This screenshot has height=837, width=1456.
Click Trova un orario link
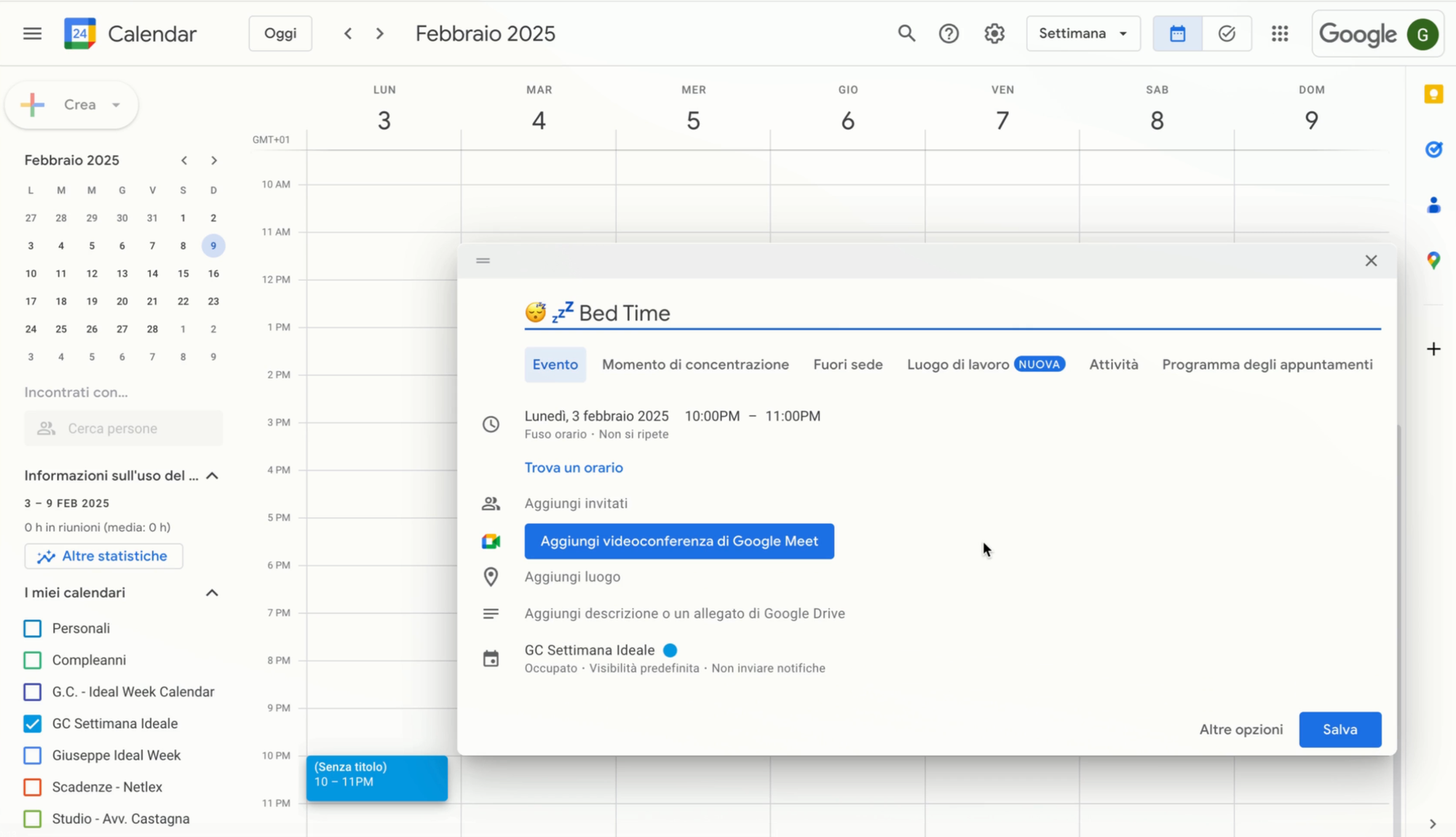574,468
